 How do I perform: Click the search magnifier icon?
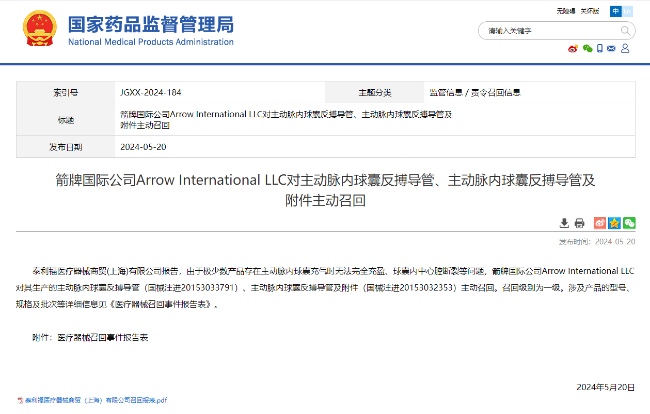tap(627, 31)
